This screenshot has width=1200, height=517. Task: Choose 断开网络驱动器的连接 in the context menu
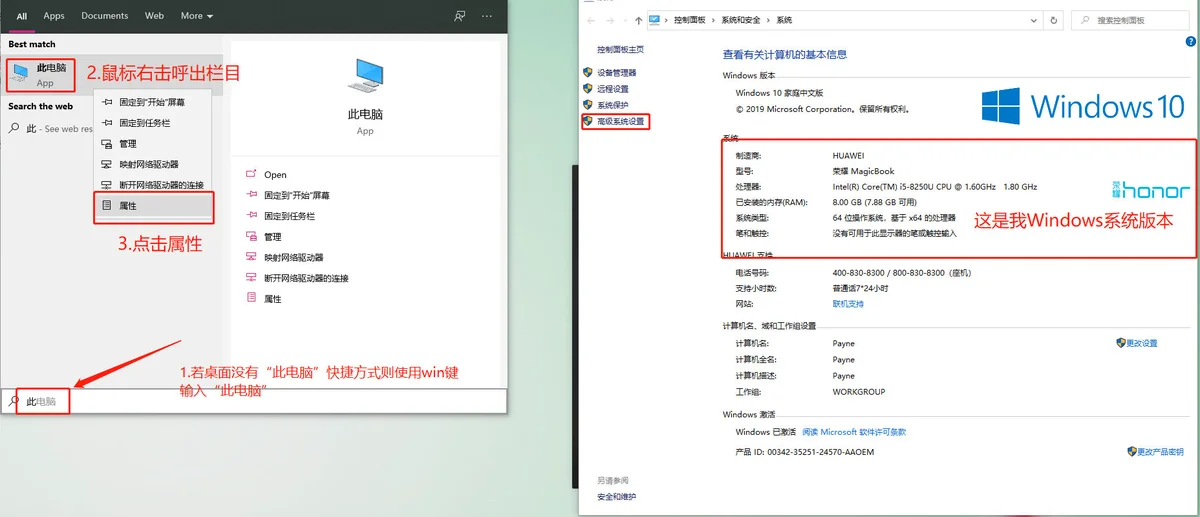pyautogui.click(x=154, y=185)
